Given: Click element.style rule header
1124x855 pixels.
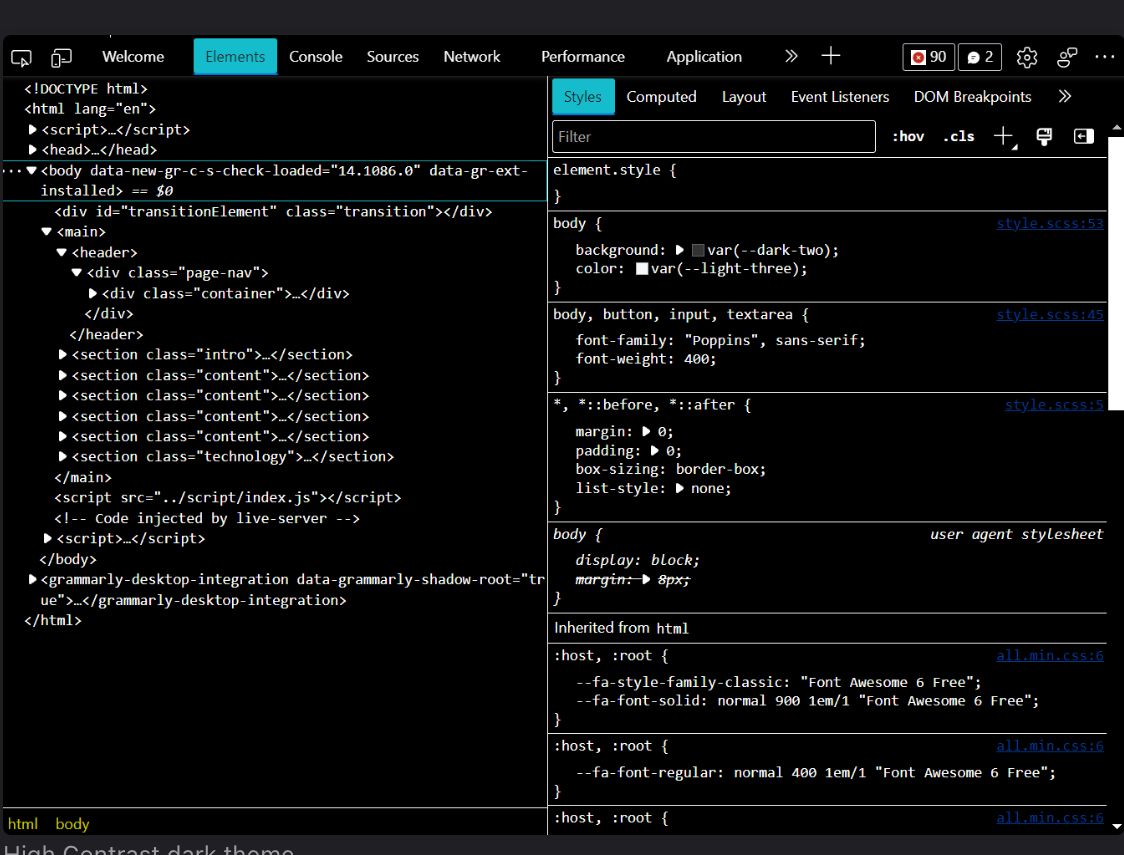Looking at the screenshot, I should [614, 171].
